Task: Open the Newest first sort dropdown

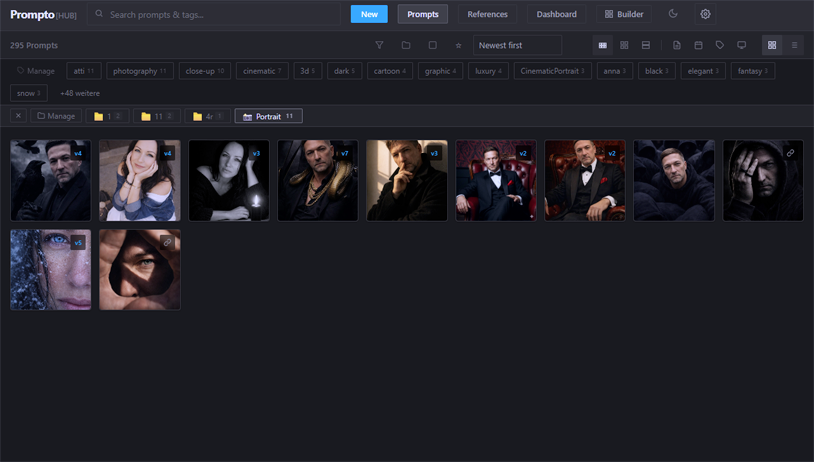Action: (517, 45)
